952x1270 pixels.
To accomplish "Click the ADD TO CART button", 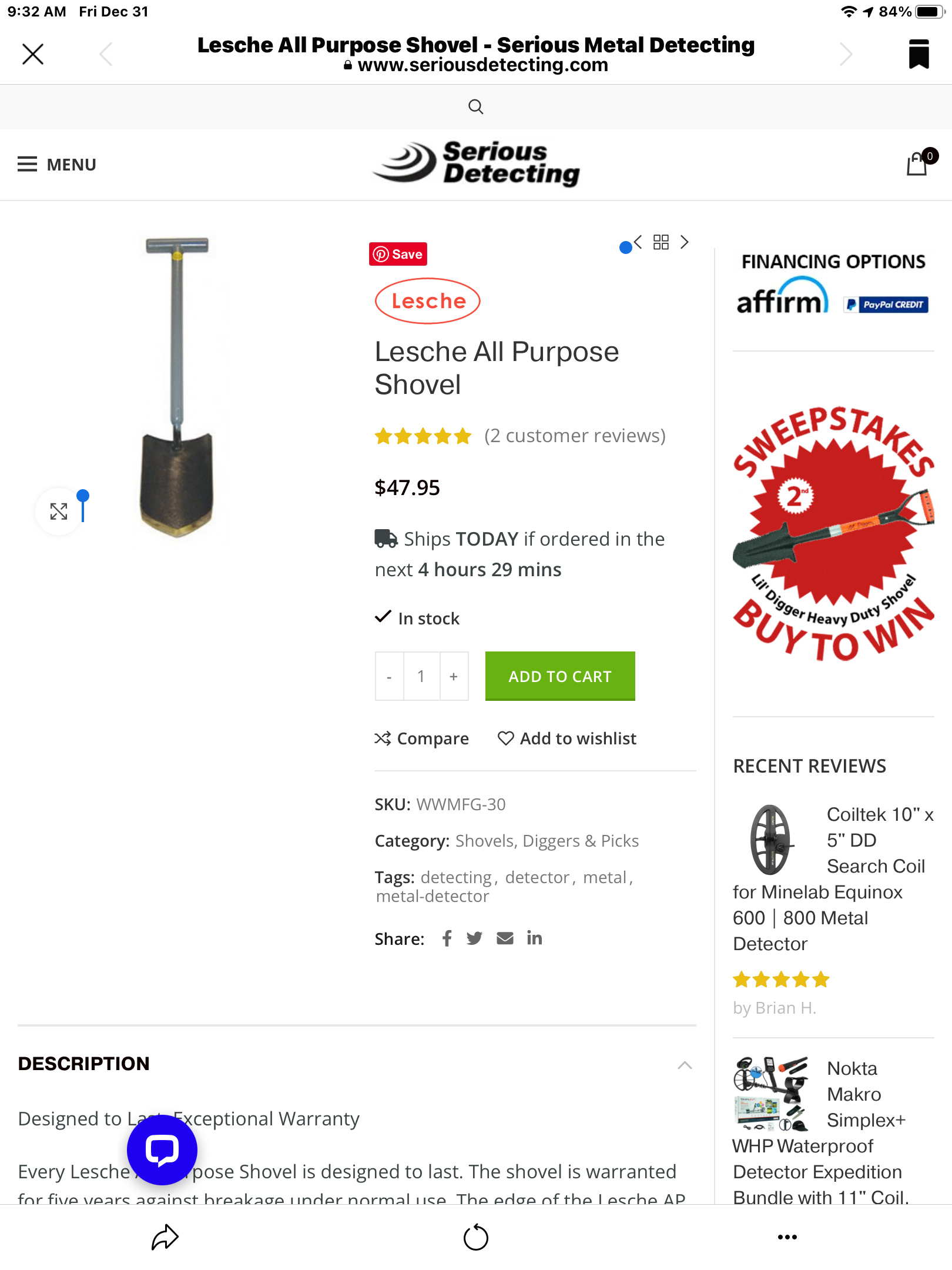I will [x=560, y=676].
